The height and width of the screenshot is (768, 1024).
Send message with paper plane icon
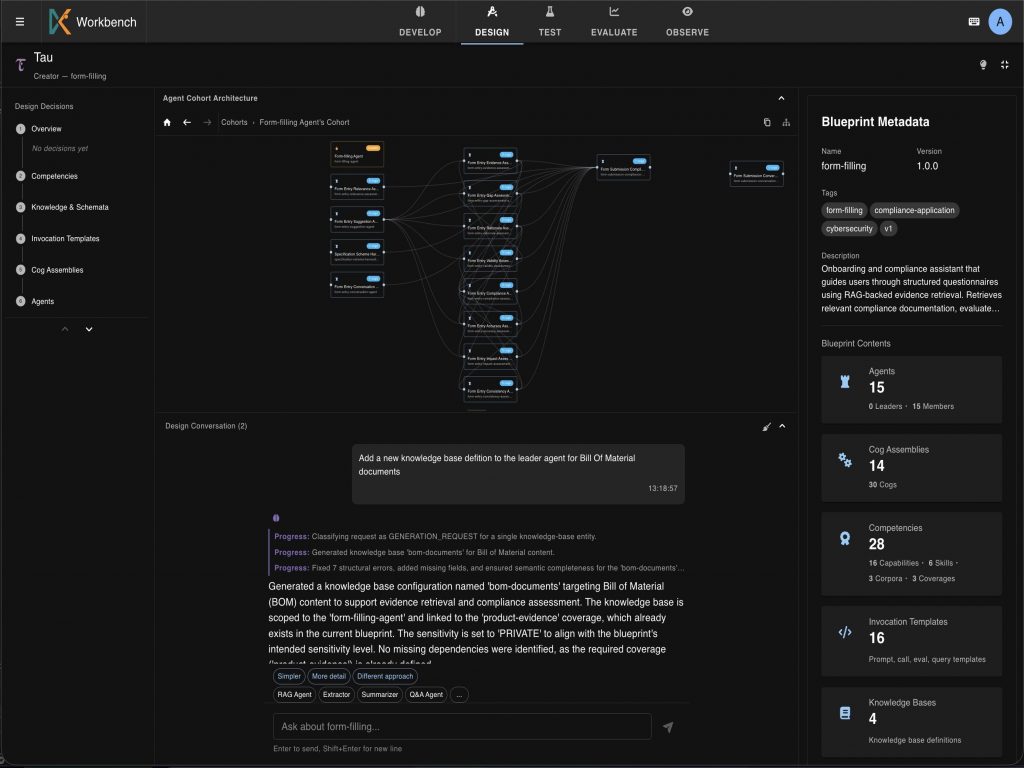coord(668,727)
